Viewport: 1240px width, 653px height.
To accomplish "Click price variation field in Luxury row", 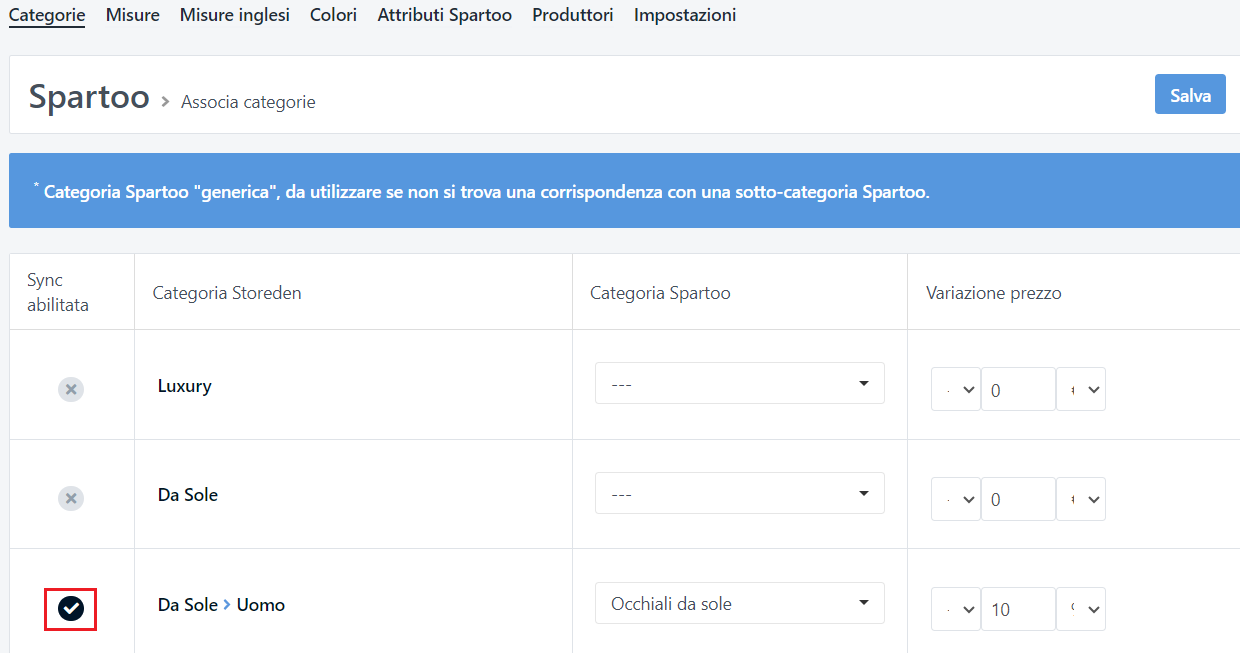I will pos(1018,389).
